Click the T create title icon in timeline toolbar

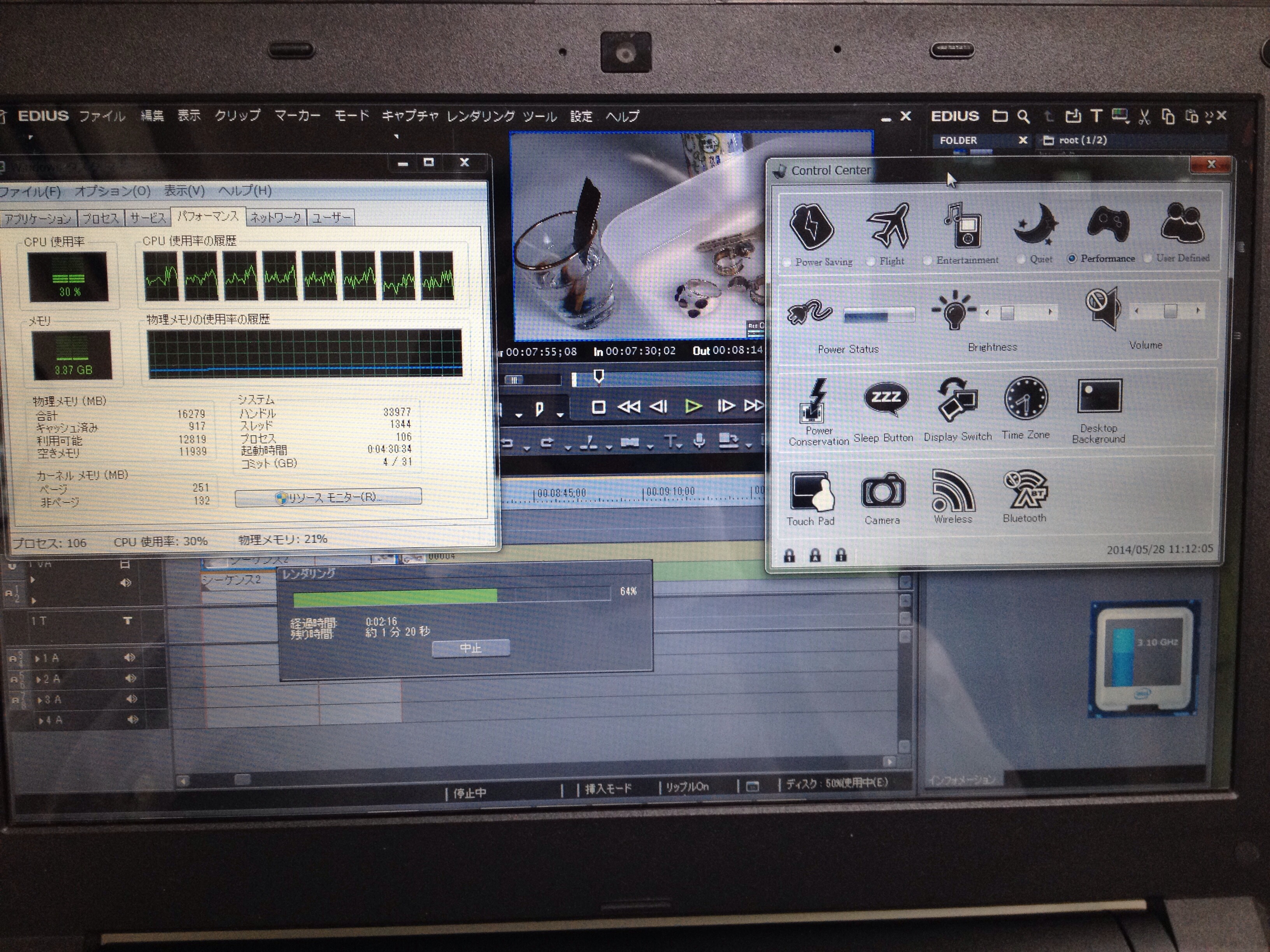point(670,441)
